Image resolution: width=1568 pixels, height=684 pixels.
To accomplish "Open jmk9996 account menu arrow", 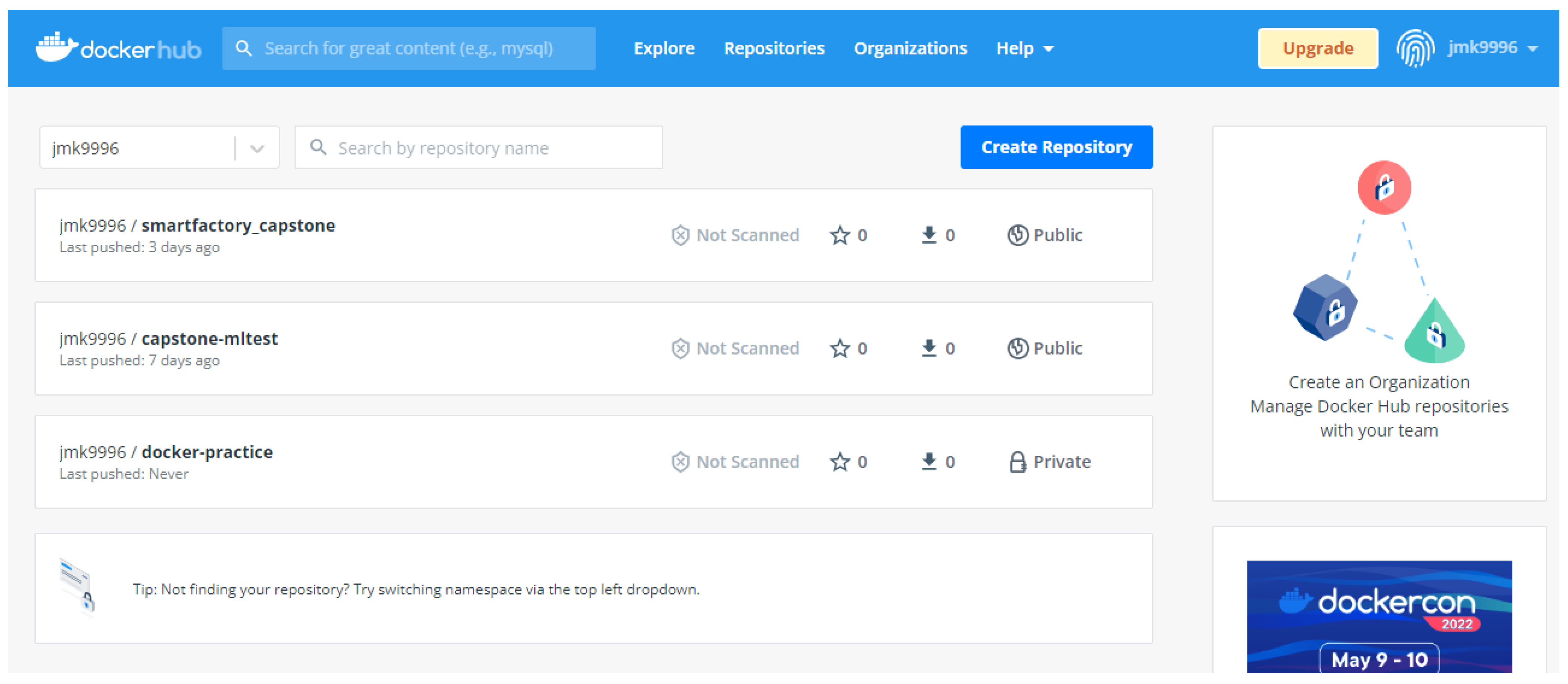I will pyautogui.click(x=1533, y=48).
